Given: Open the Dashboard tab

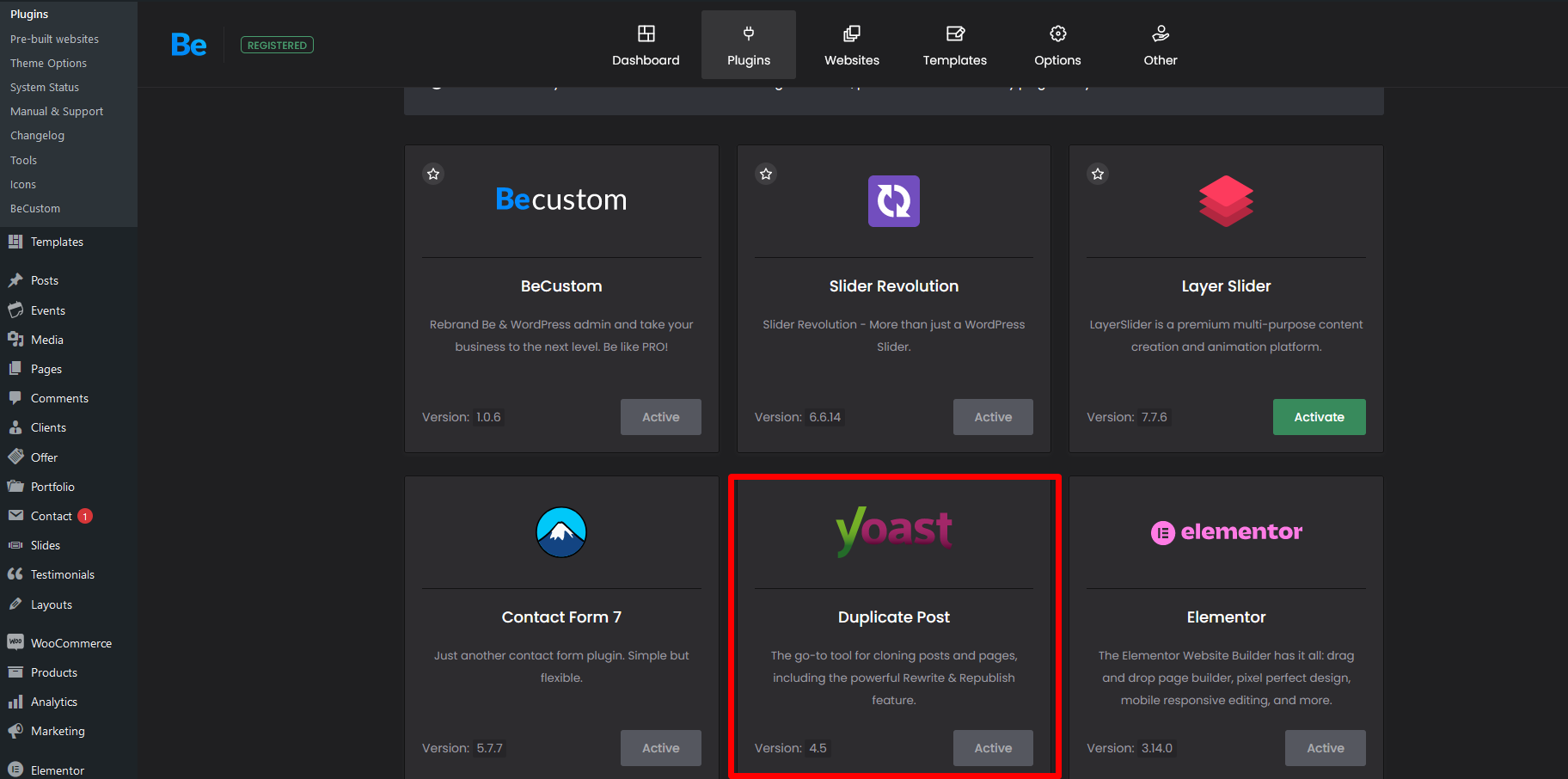Looking at the screenshot, I should point(646,45).
